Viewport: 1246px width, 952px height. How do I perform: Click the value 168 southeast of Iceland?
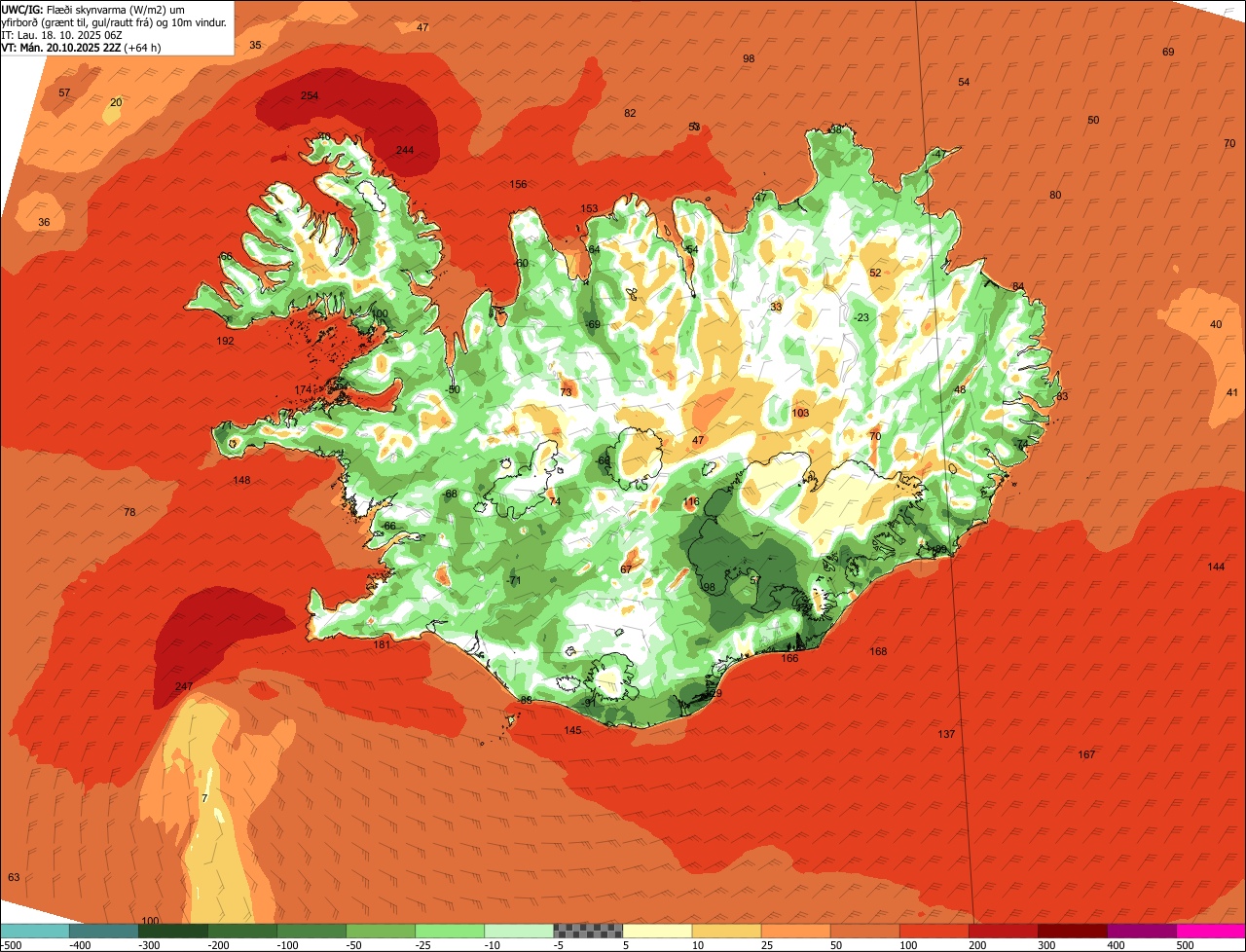tap(878, 651)
